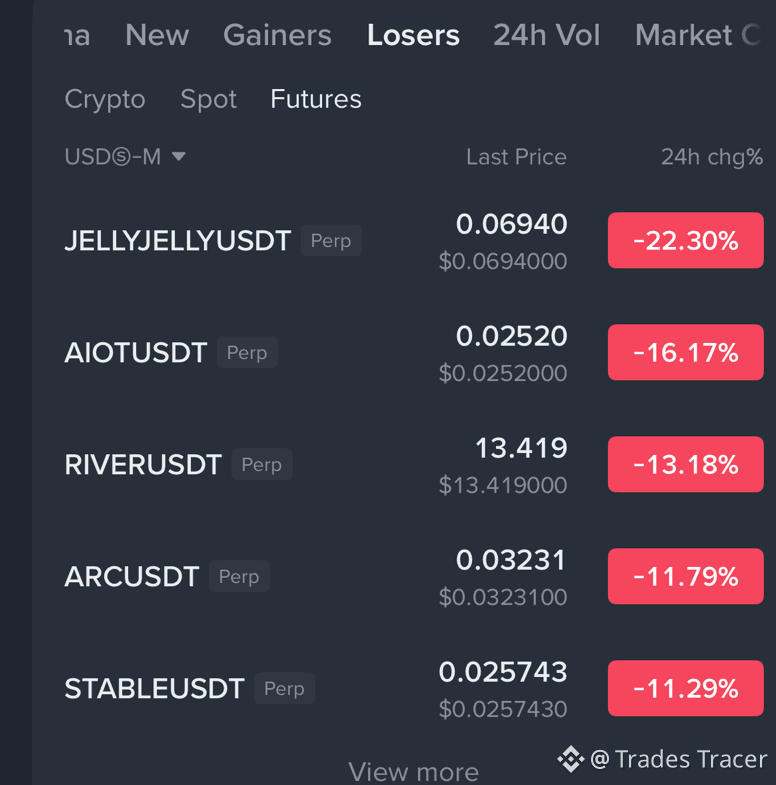Click View more link
Viewport: 776px width, 785px height.
(413, 771)
